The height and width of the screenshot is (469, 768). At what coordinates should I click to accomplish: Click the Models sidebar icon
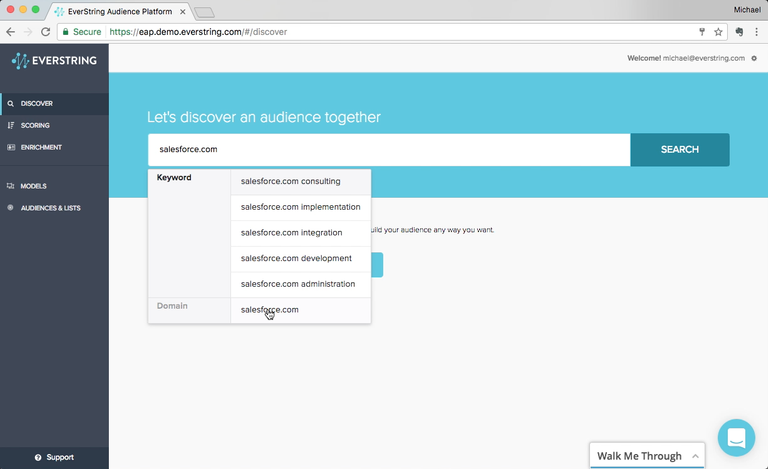pos(10,186)
